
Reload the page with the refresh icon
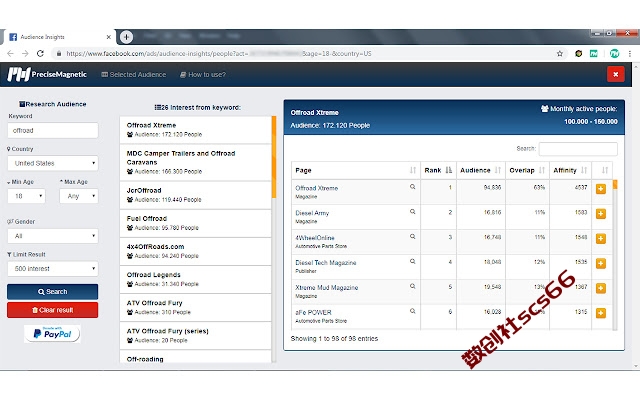40,53
